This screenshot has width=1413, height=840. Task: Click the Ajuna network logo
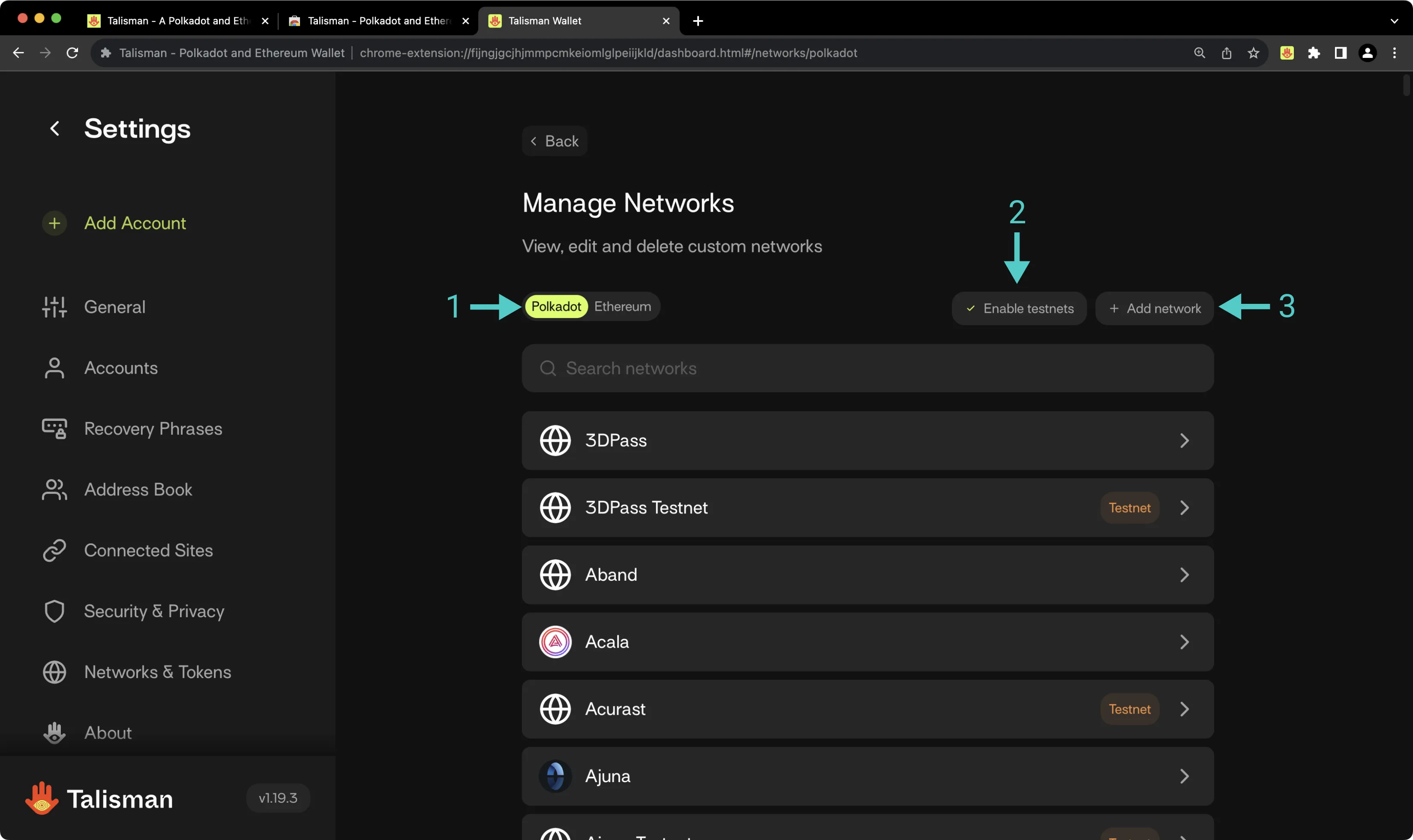(555, 776)
